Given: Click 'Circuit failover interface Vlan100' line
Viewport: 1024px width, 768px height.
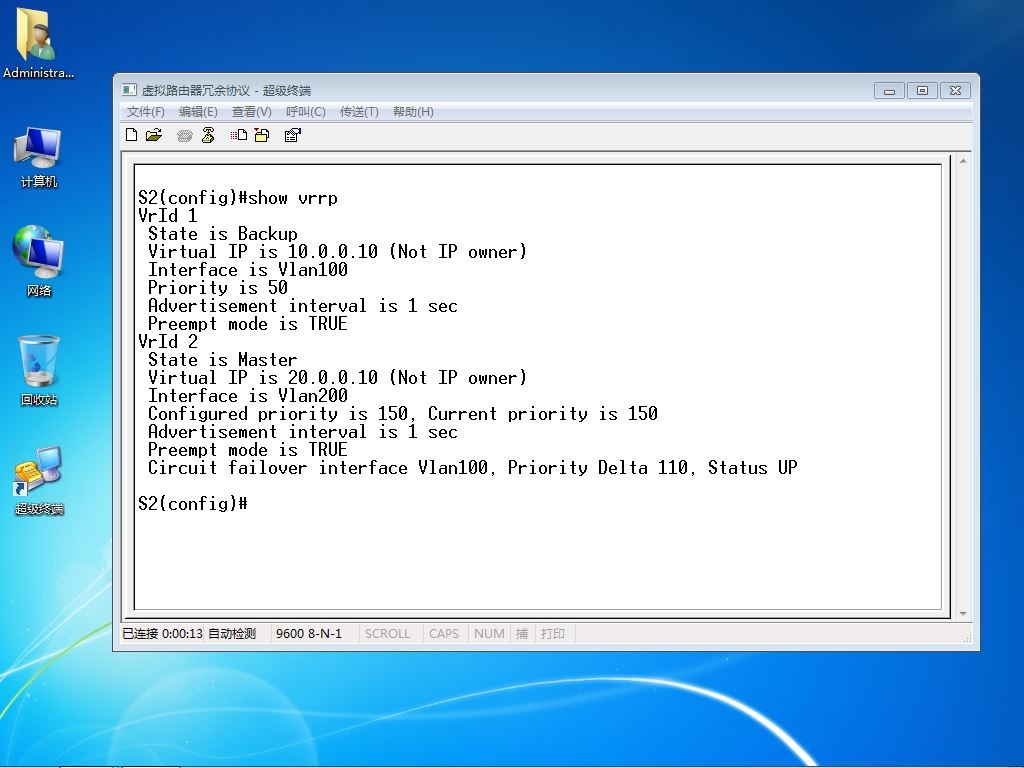Looking at the screenshot, I should 472,468.
